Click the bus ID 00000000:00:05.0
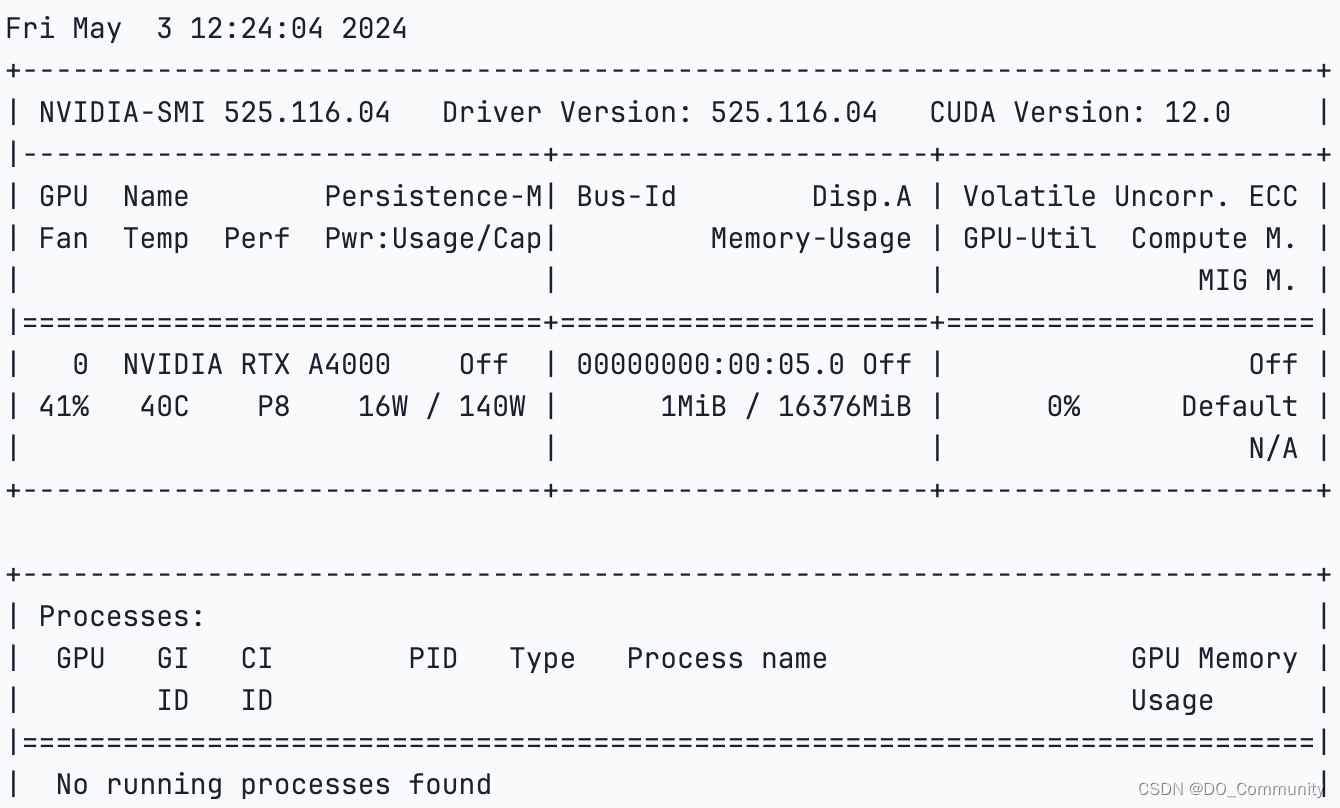The height and width of the screenshot is (808, 1340). [710, 364]
